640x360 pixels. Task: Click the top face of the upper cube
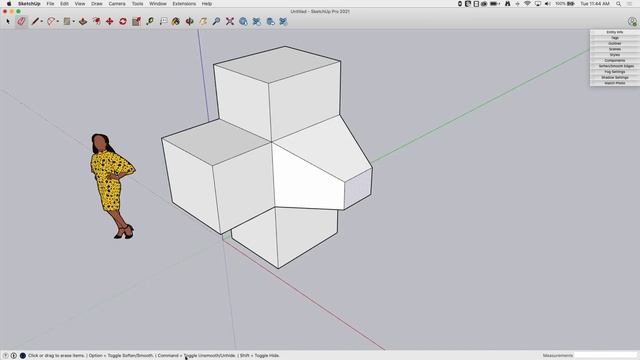click(x=277, y=64)
